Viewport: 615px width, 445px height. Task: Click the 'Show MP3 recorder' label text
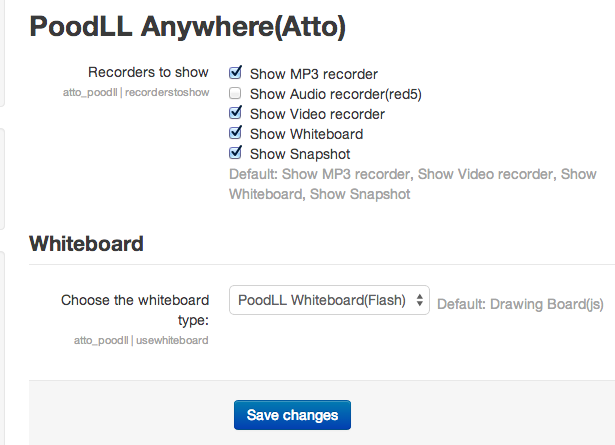(x=314, y=74)
